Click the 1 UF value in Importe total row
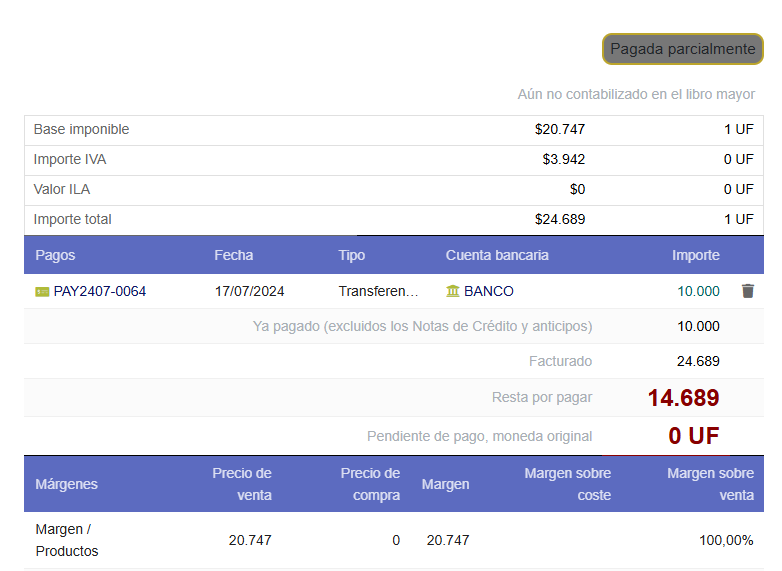Viewport: 782px width, 571px height. tap(739, 219)
